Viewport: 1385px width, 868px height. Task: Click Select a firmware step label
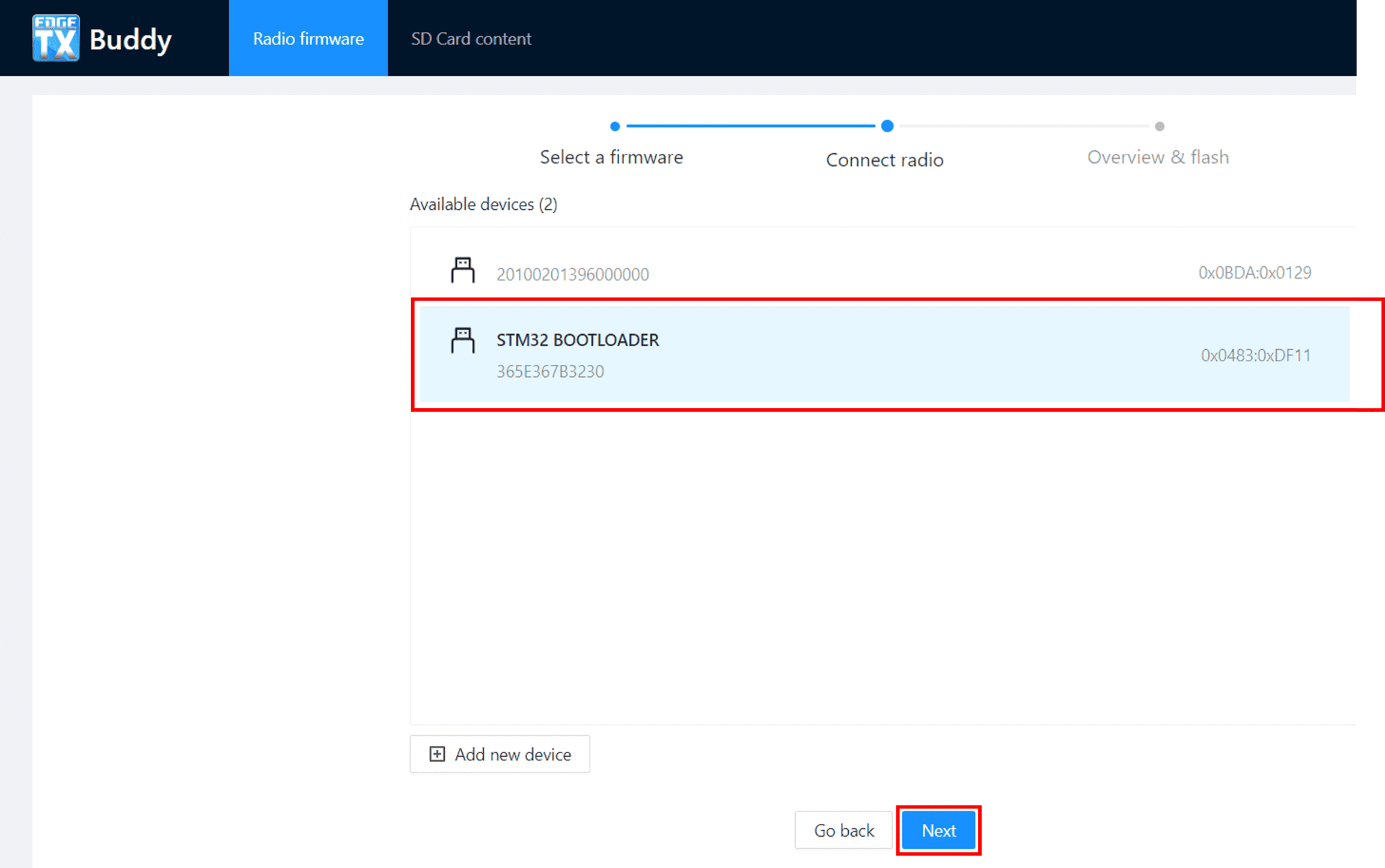pyautogui.click(x=611, y=157)
